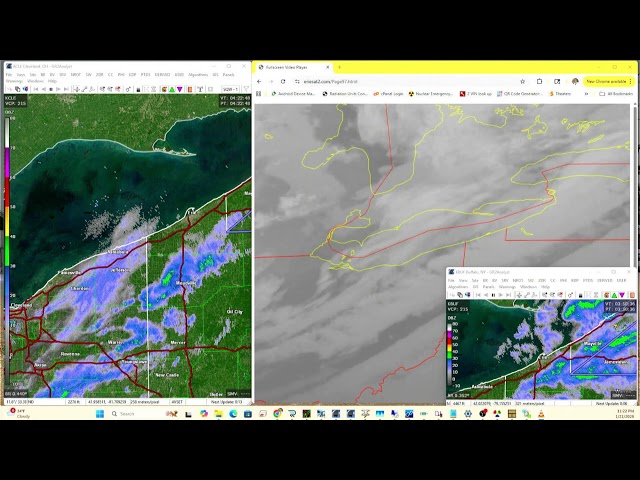The height and width of the screenshot is (480, 640).
Task: Click the site information icon beside URL
Action: click(297, 81)
